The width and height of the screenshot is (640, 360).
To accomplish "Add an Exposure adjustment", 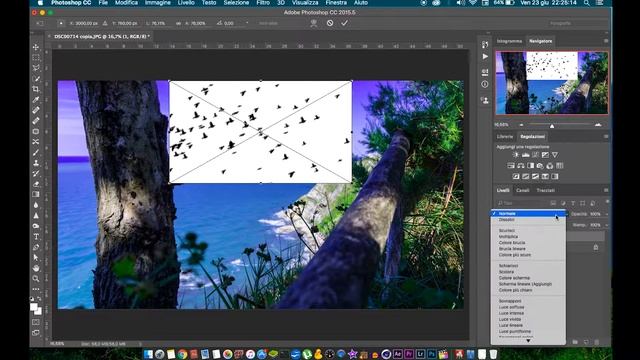I will pos(545,155).
